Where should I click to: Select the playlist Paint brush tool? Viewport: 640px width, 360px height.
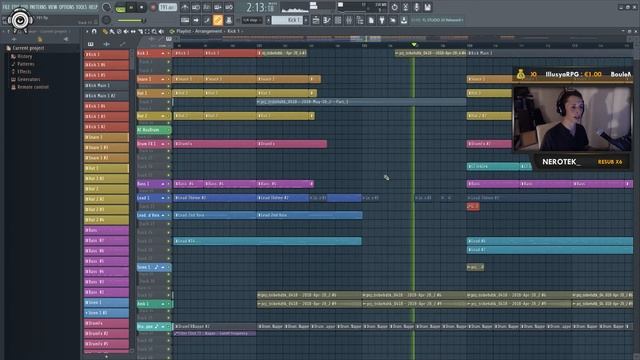112,31
